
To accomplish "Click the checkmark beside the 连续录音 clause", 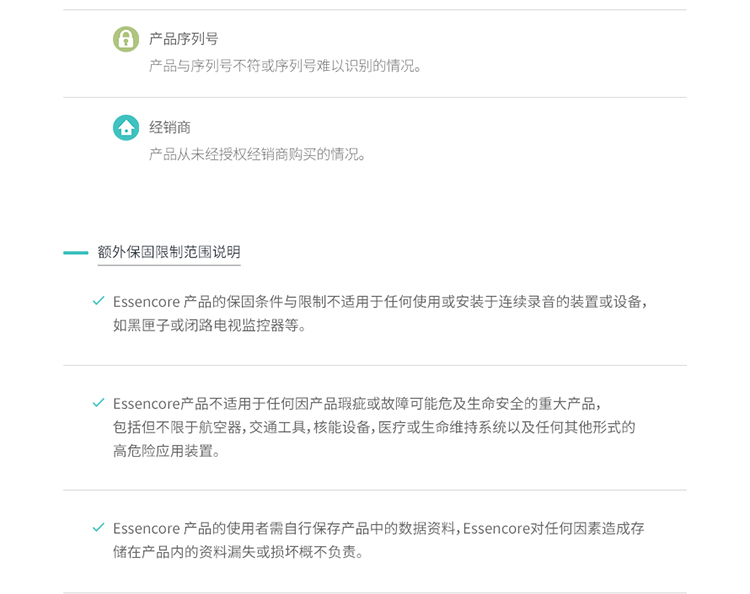I will [x=98, y=301].
